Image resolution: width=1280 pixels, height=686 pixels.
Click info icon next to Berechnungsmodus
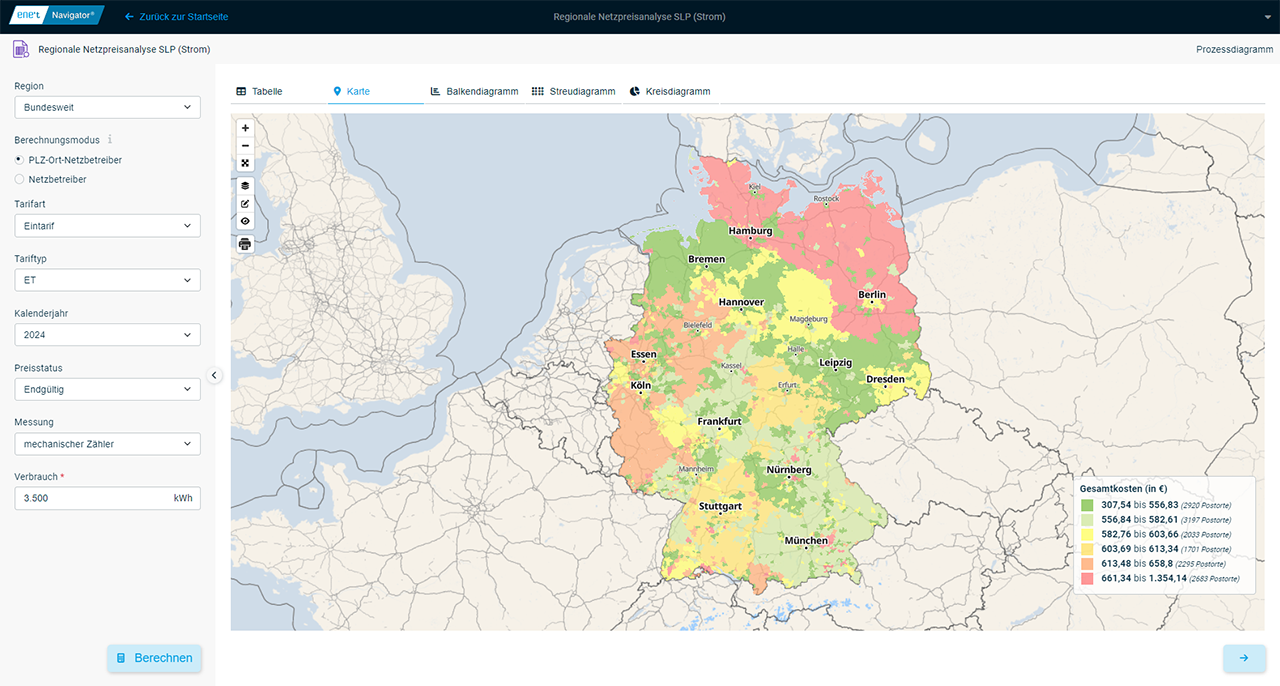pyautogui.click(x=110, y=140)
